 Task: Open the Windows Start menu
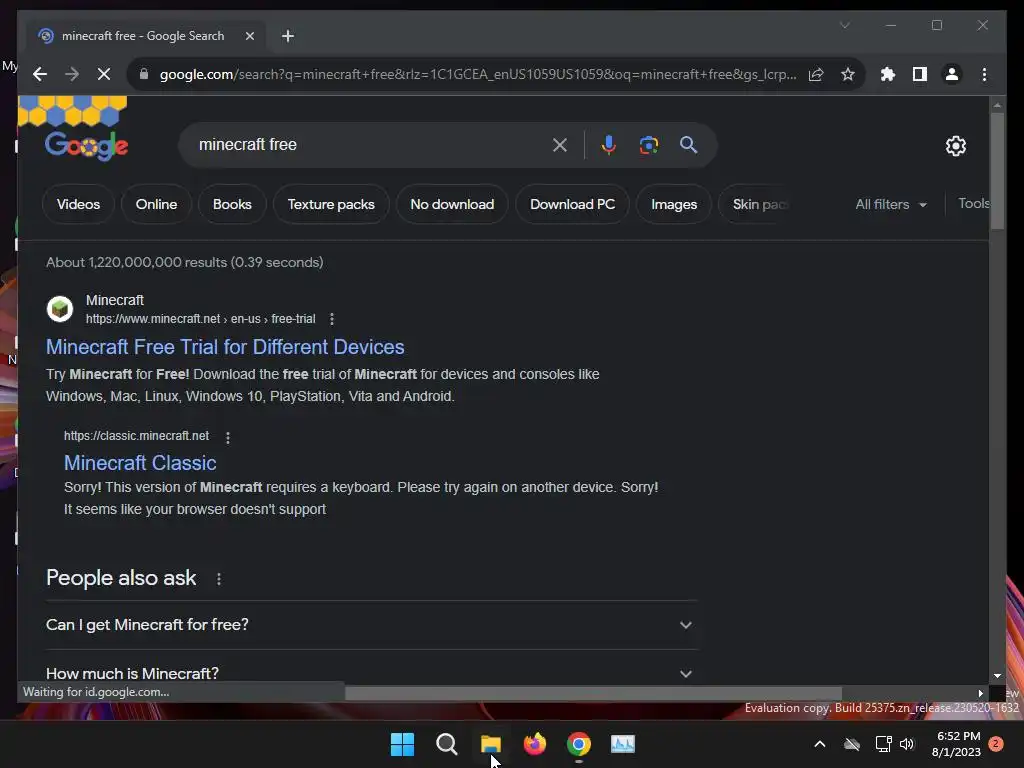click(402, 744)
